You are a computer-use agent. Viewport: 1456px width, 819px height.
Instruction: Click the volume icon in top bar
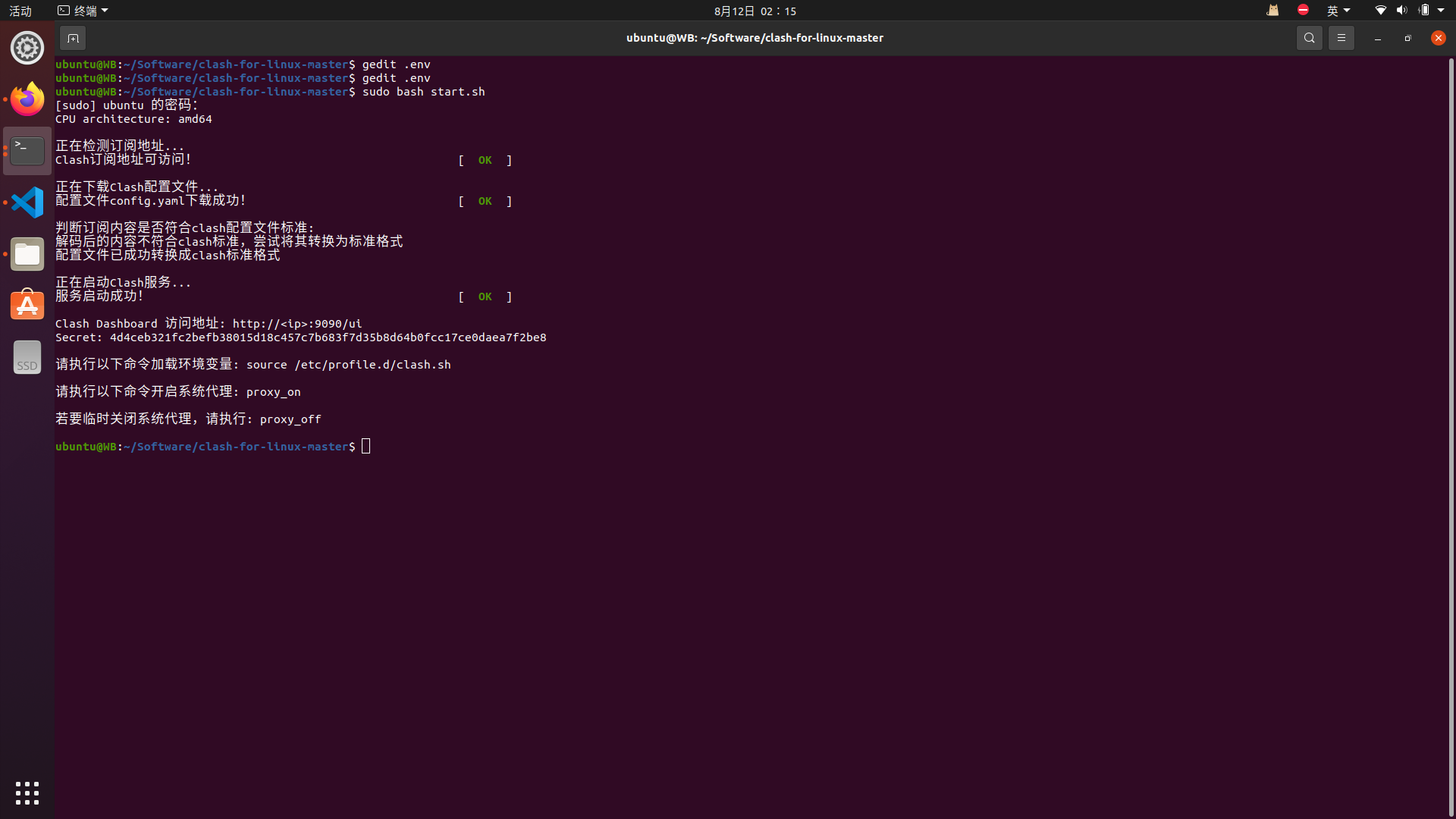click(1401, 11)
